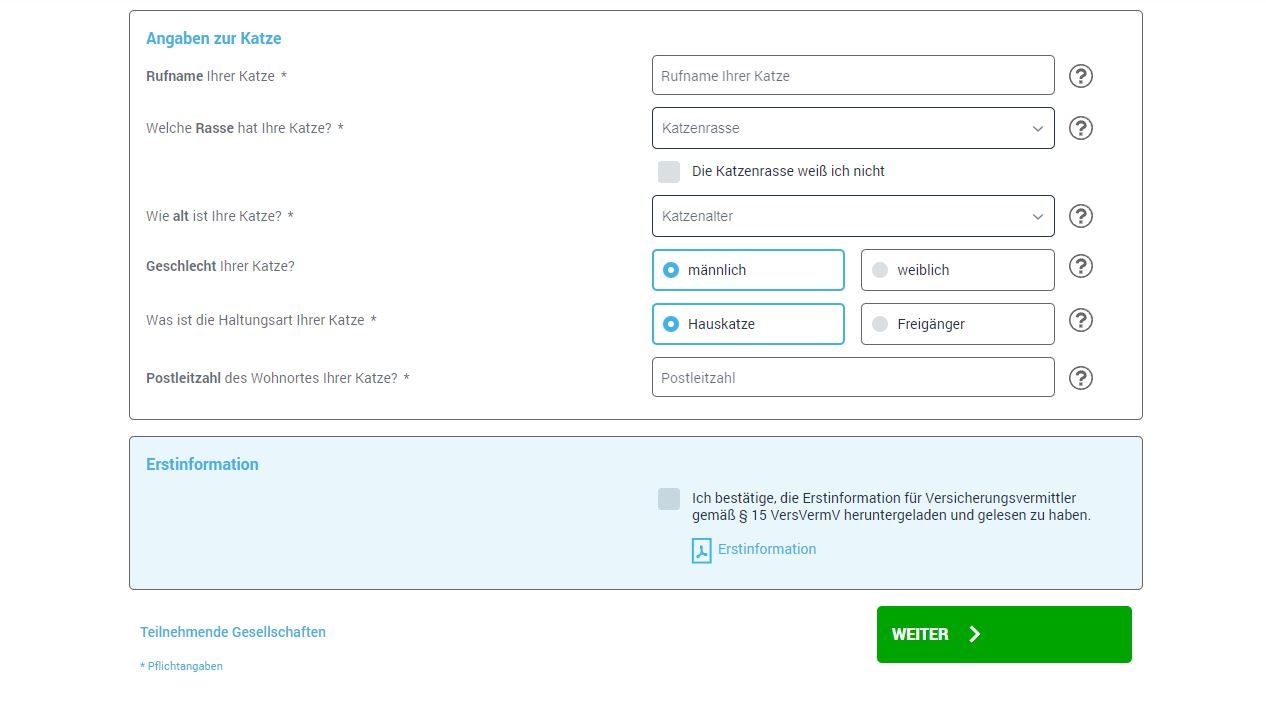Open the Katzenrasse dropdown
1266x707 pixels.
pos(852,128)
